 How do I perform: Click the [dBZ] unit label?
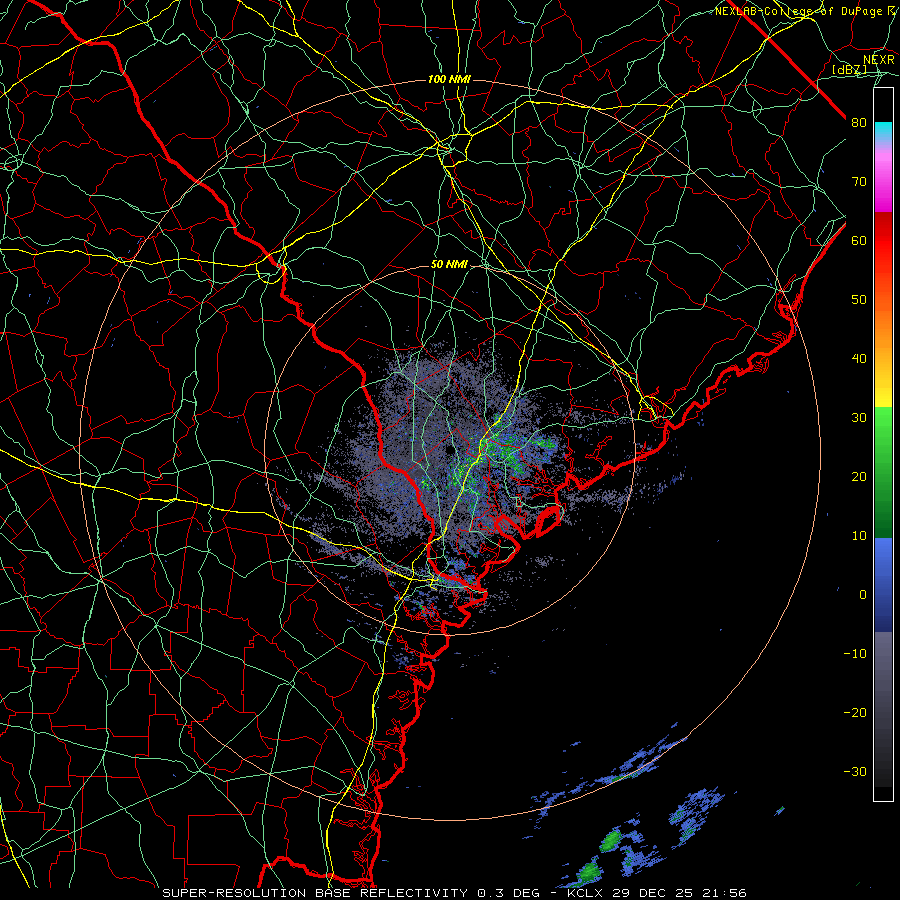[849, 70]
